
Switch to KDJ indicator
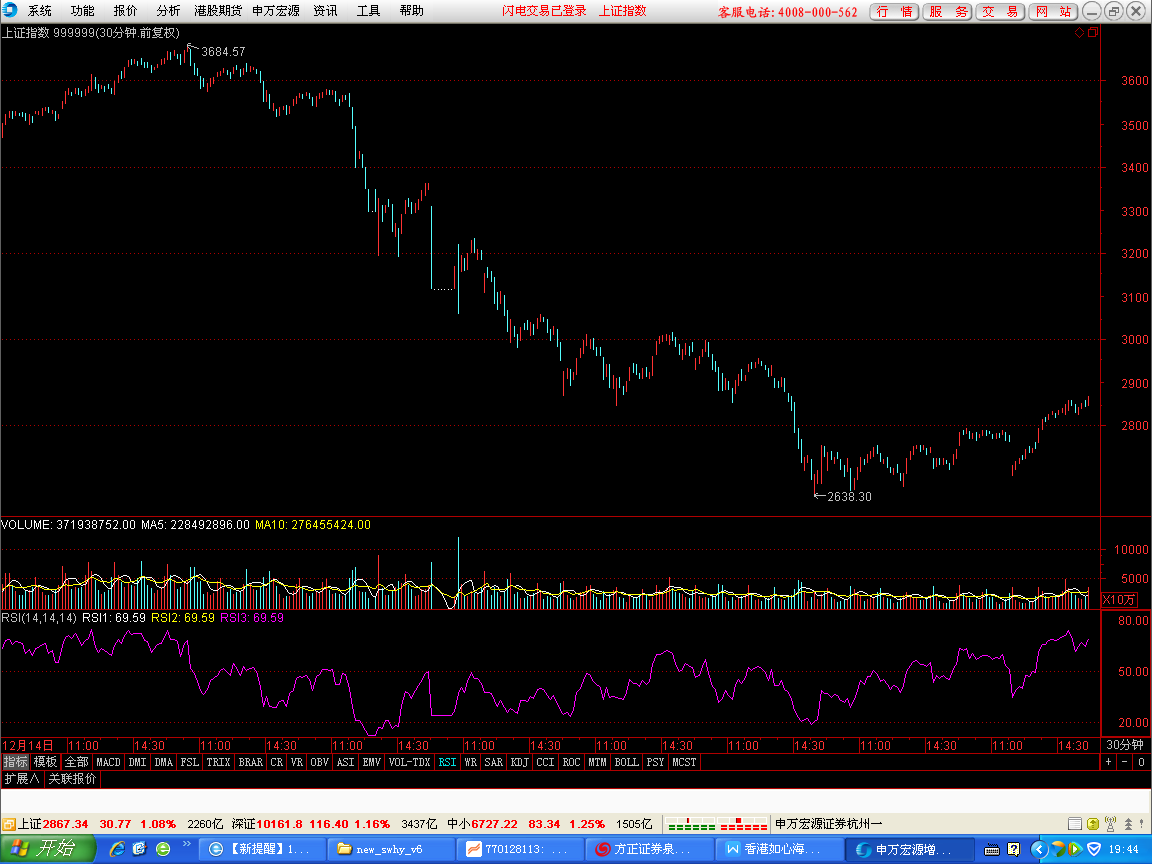[519, 762]
